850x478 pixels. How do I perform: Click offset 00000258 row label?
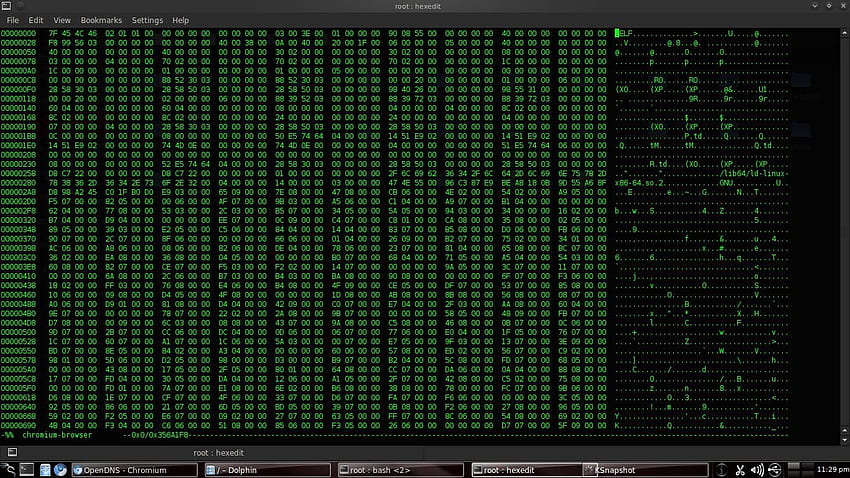(x=18, y=173)
